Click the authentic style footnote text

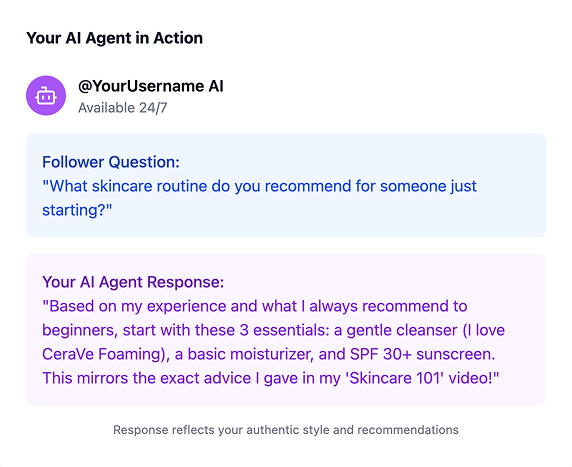point(286,430)
